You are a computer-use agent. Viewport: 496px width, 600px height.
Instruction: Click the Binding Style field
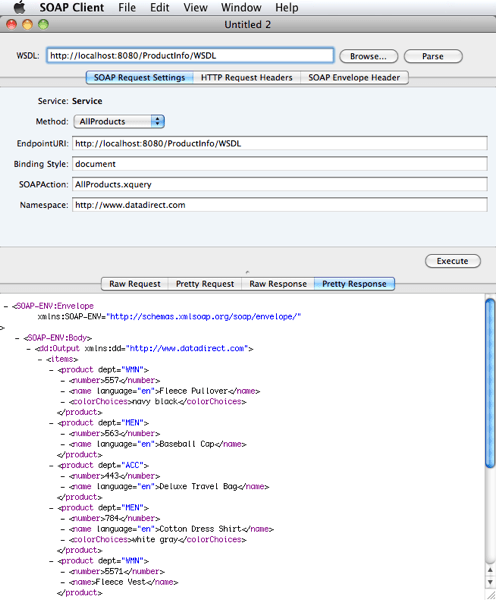280,164
